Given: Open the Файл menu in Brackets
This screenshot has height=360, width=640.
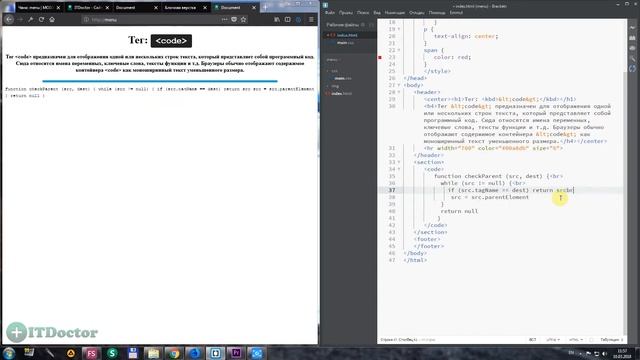Looking at the screenshot, I should [330, 13].
